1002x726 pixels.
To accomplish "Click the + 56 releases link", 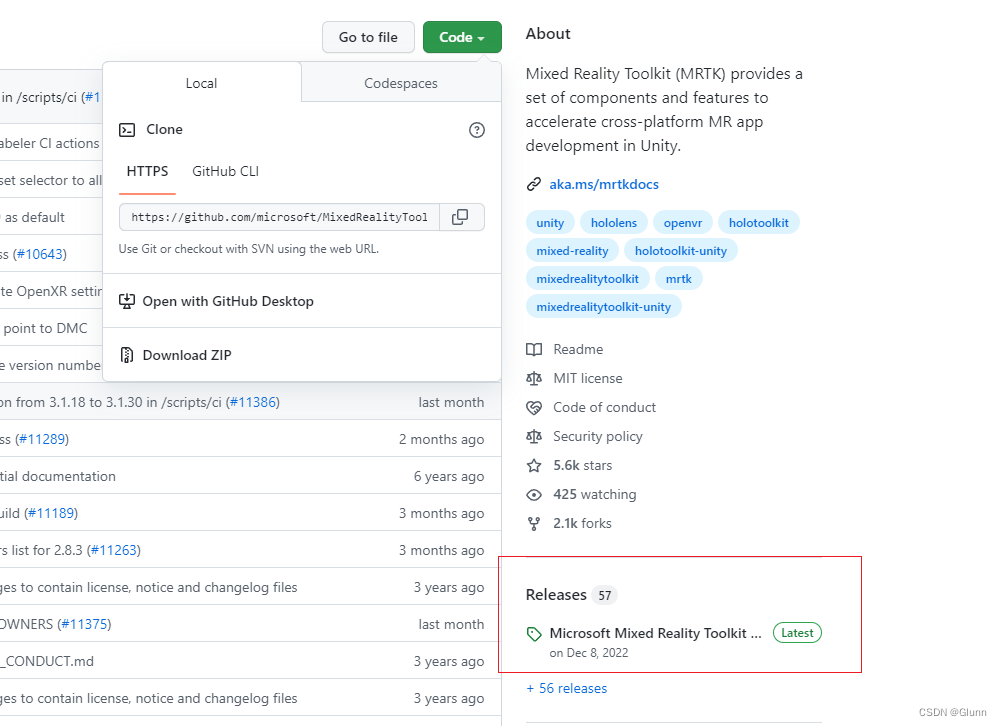I will click(x=566, y=689).
